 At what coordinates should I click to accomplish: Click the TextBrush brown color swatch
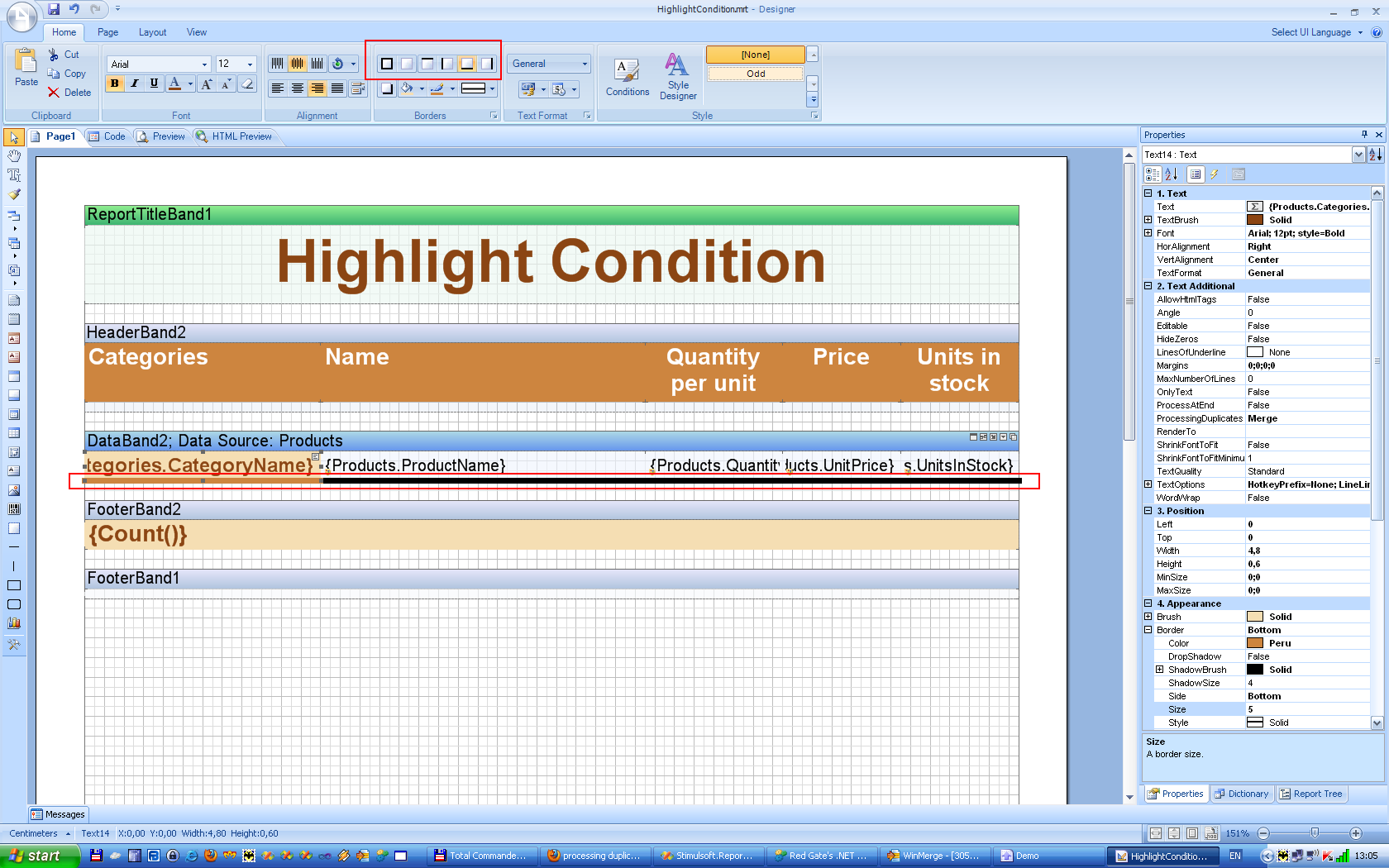1254,220
